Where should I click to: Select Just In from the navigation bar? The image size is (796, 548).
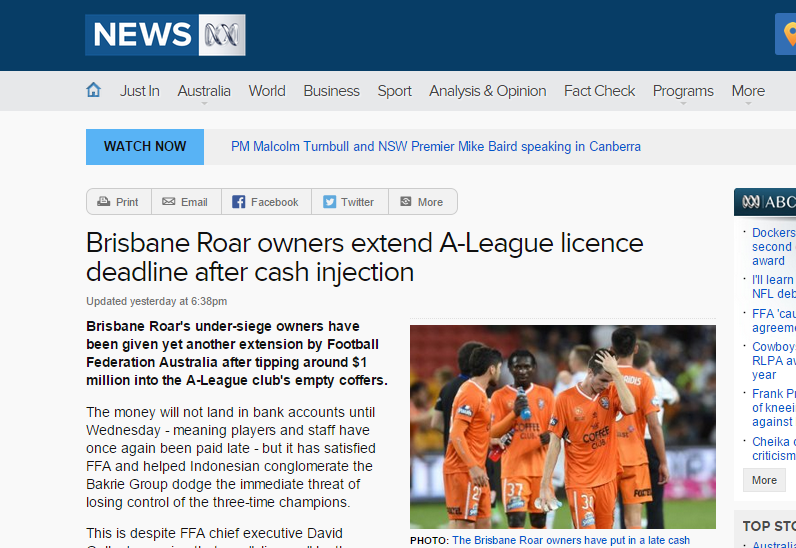[x=140, y=91]
